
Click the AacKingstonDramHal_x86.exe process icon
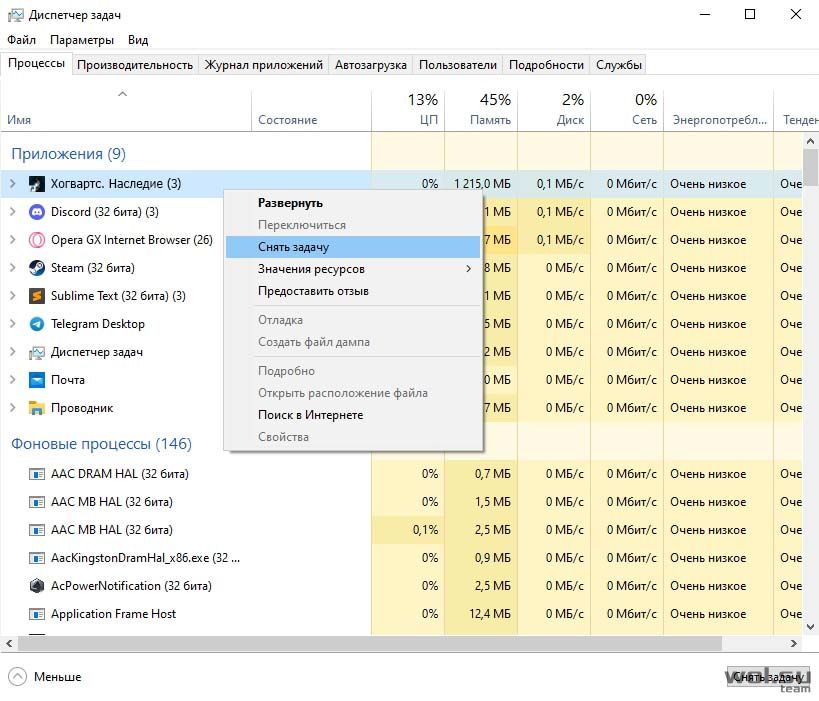pos(37,558)
